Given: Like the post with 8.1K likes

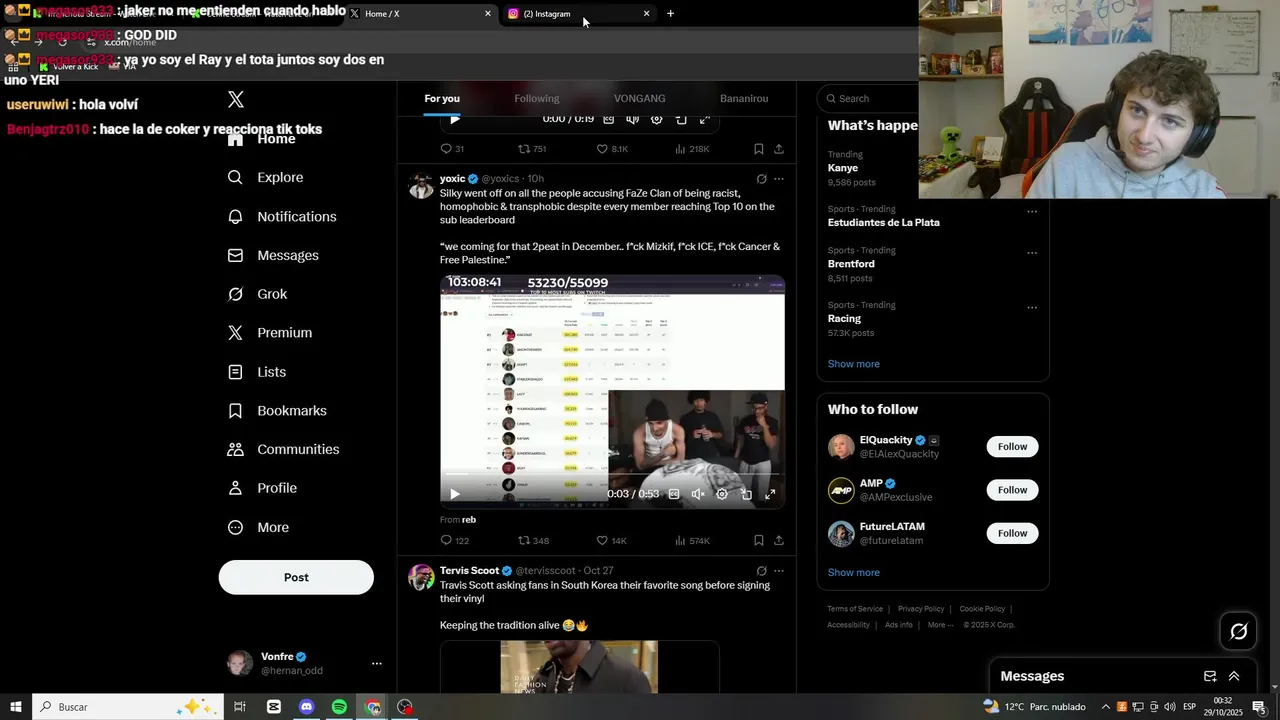Looking at the screenshot, I should (612, 149).
